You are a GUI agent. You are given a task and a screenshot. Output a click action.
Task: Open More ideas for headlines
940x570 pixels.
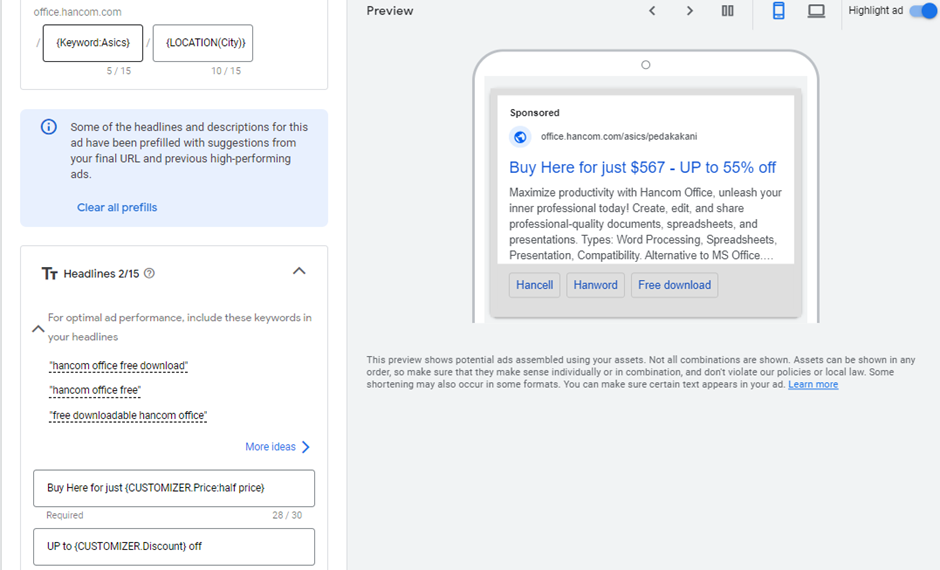278,447
